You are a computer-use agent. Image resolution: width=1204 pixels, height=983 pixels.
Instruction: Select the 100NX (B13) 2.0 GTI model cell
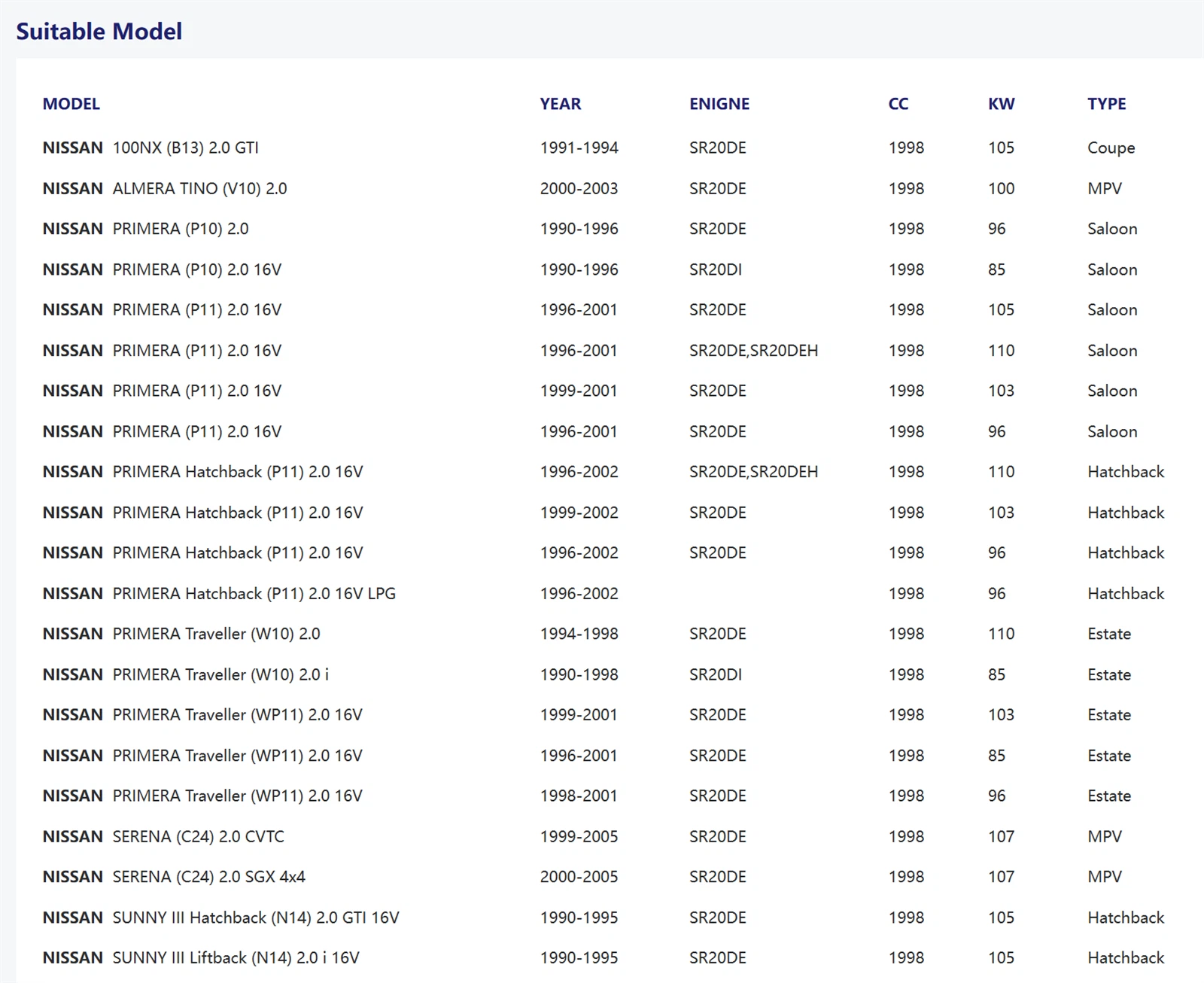point(150,148)
